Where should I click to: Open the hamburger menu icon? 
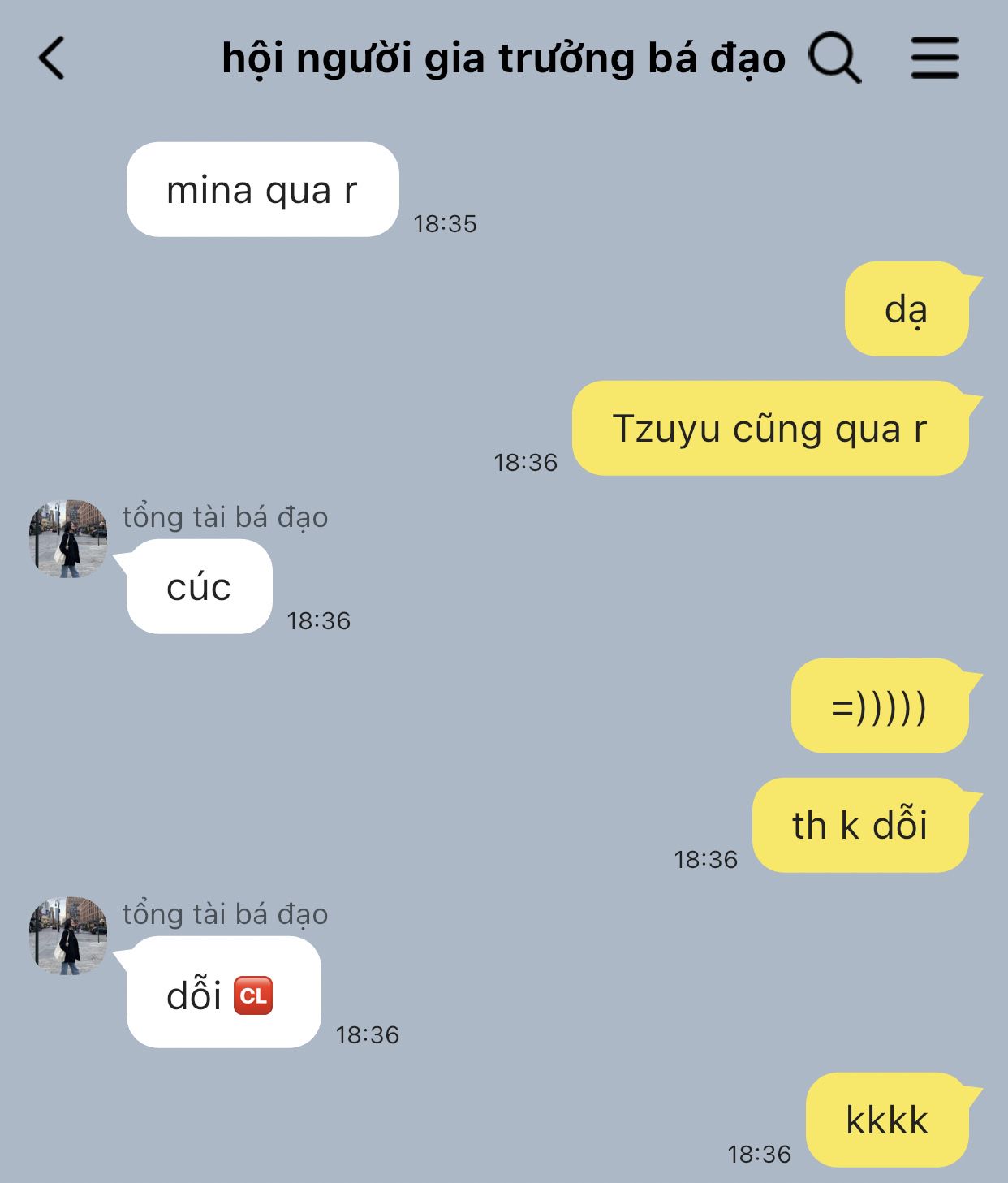934,58
